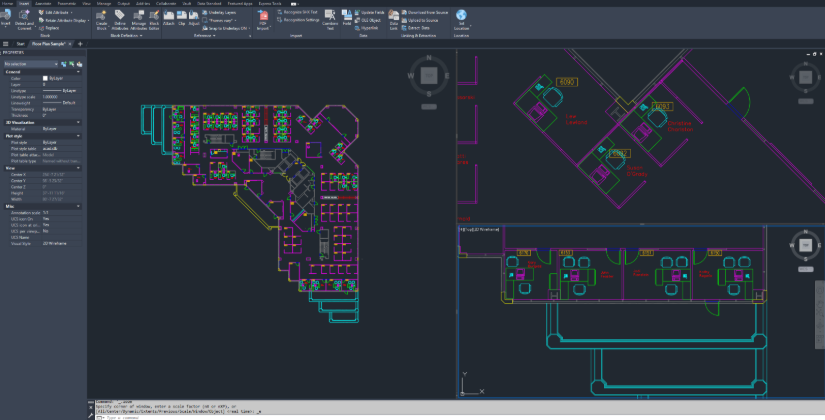825x420 pixels.
Task: Open Manage Attributes tool
Action: (x=139, y=19)
